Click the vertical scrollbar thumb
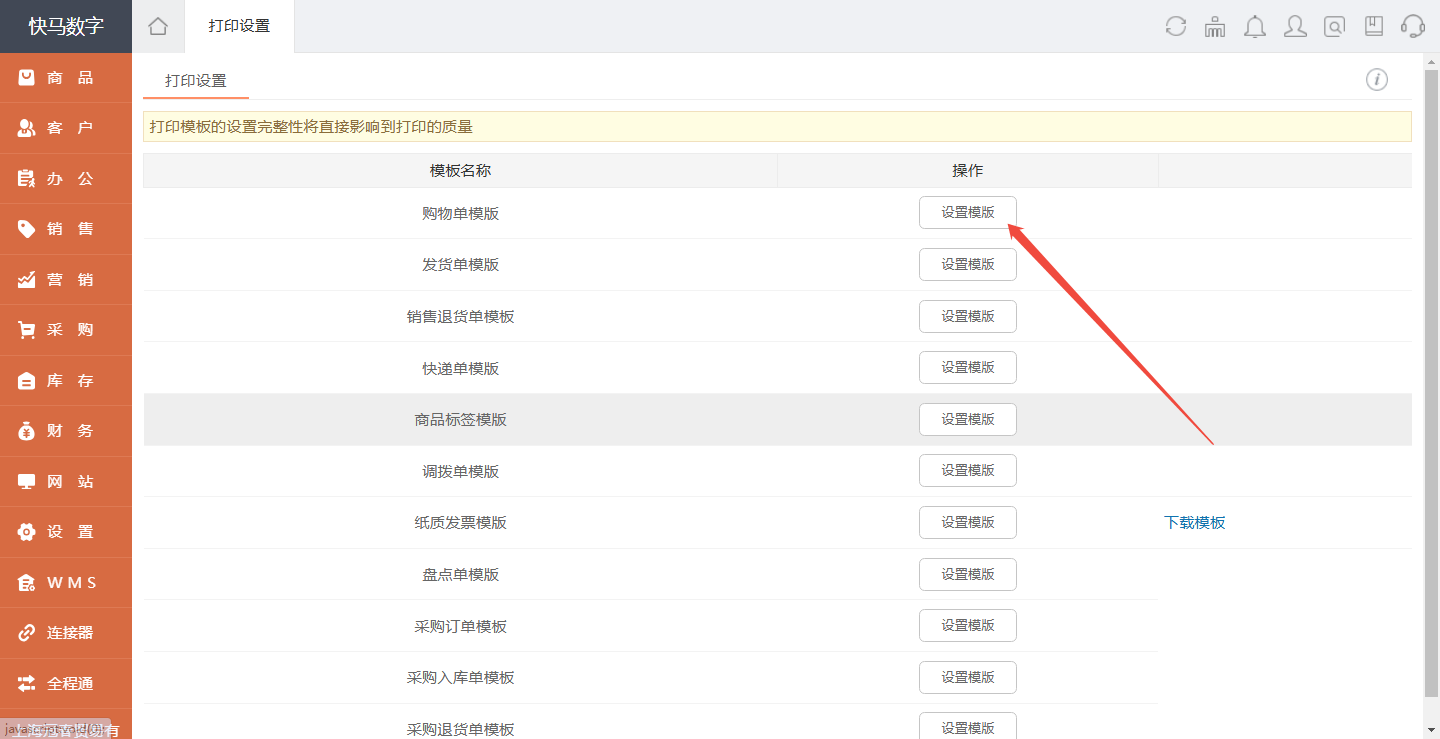1440x739 pixels. pos(1431,380)
